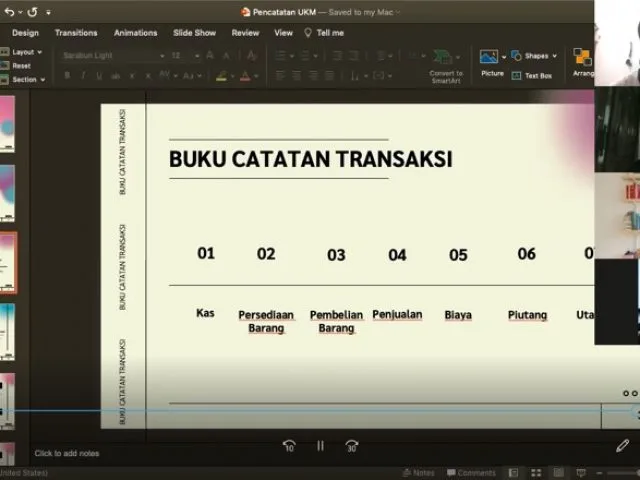
Task: Toggle Bold formatting
Action: pyautogui.click(x=68, y=75)
